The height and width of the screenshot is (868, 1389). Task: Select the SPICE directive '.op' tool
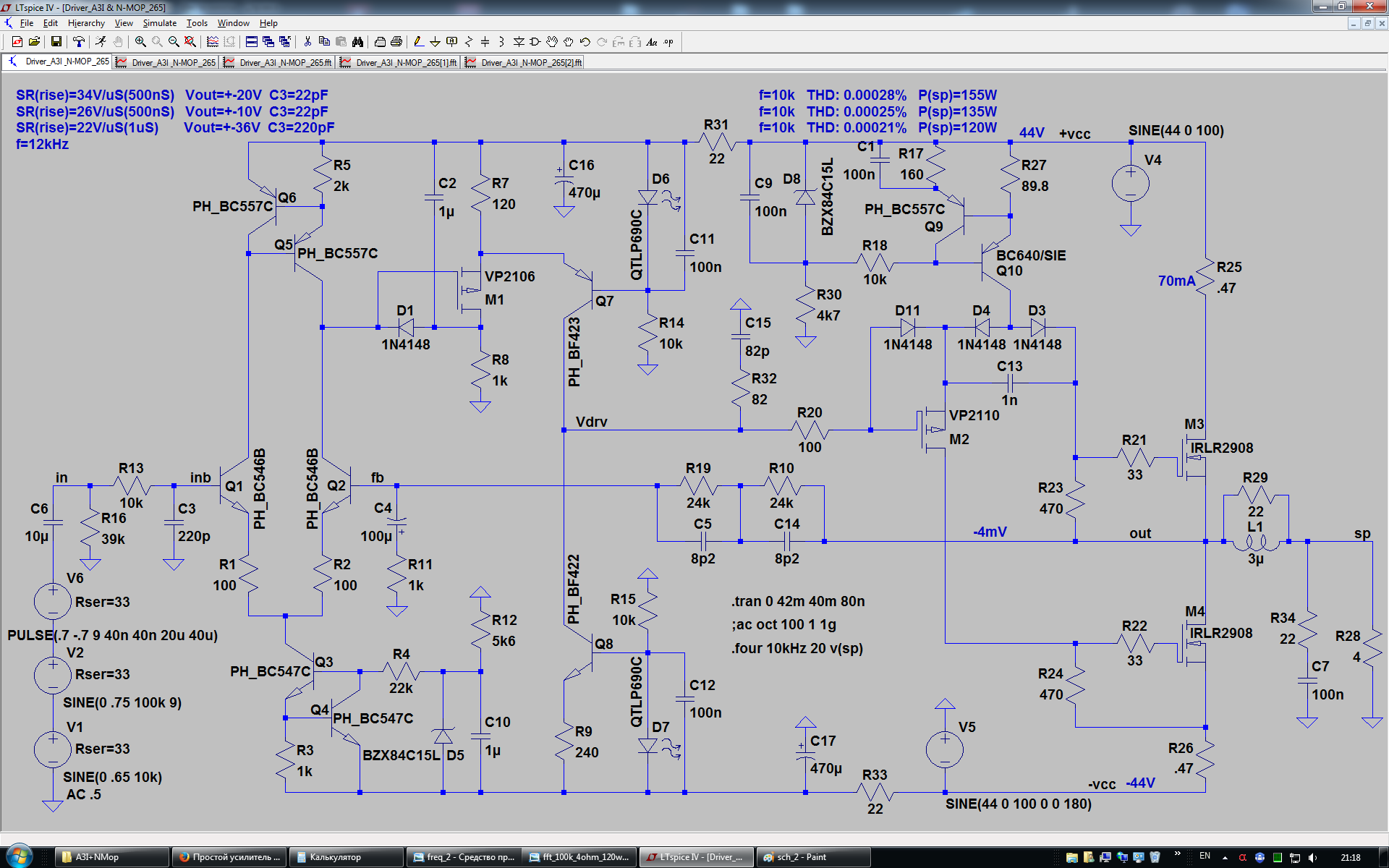668,42
